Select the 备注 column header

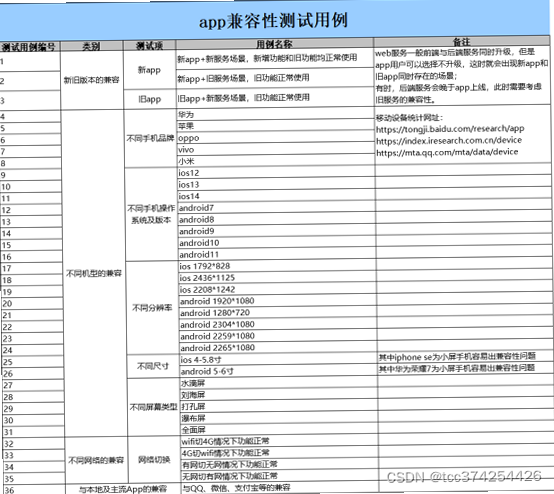[x=461, y=41]
